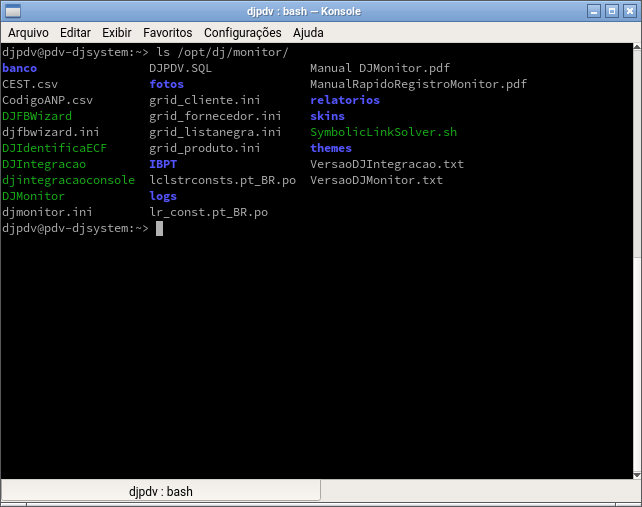Minimize the Konsole window
This screenshot has width=642, height=507.
(x=594, y=11)
